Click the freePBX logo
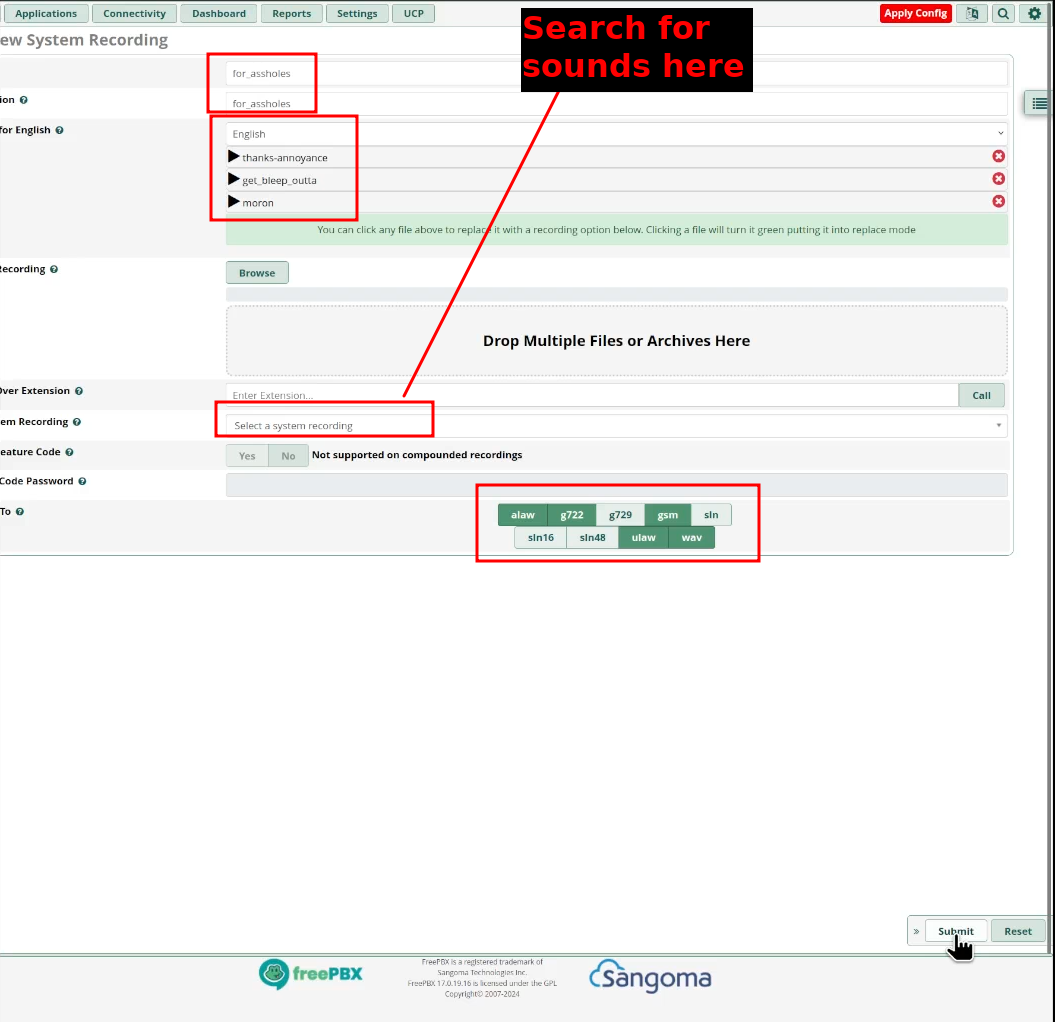This screenshot has height=1022, width=1055. tap(310, 974)
